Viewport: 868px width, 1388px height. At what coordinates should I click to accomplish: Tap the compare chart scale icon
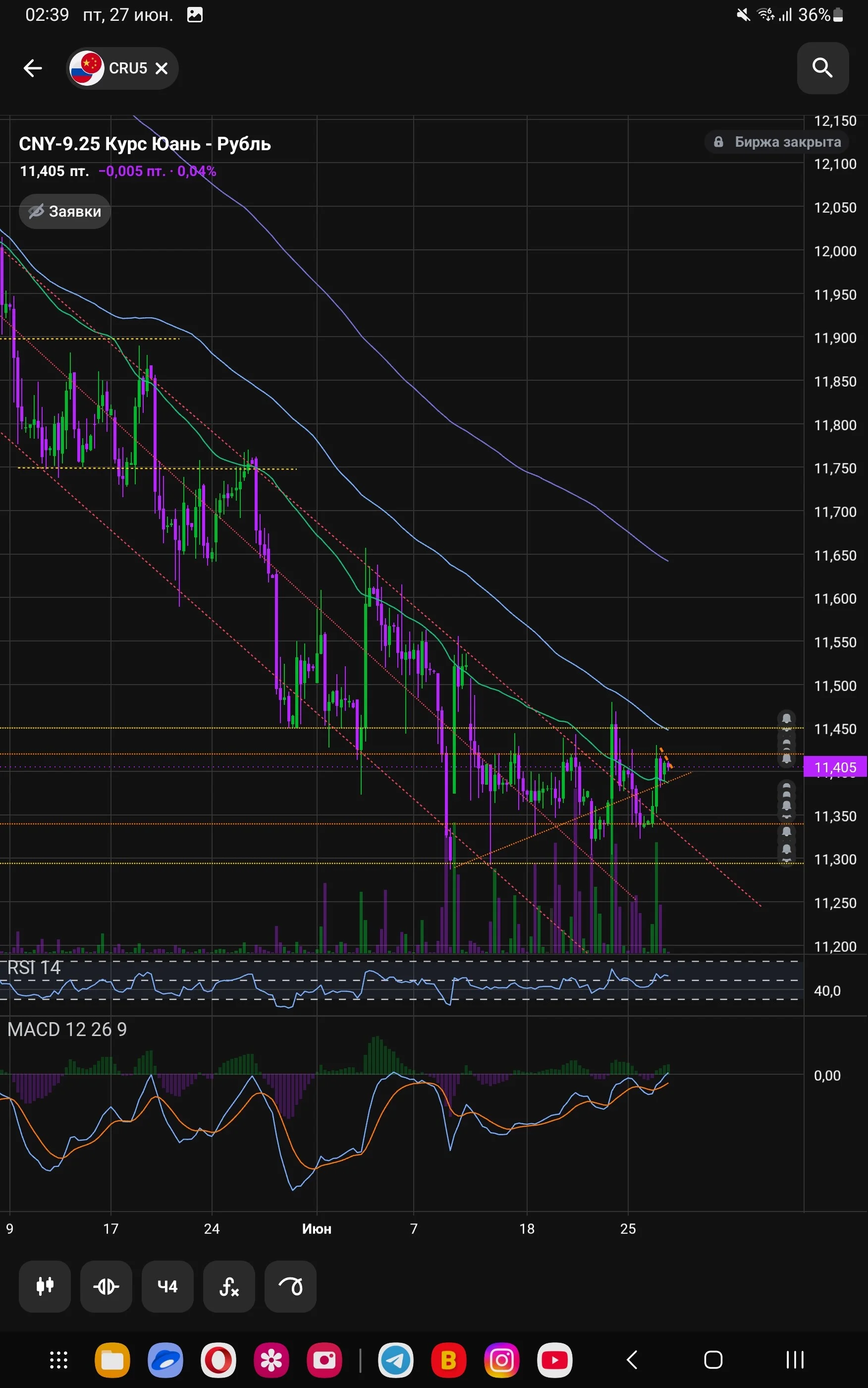pos(106,1286)
